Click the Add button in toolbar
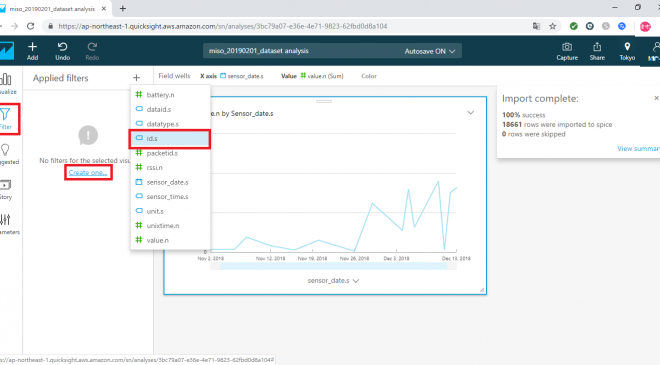 pos(32,51)
